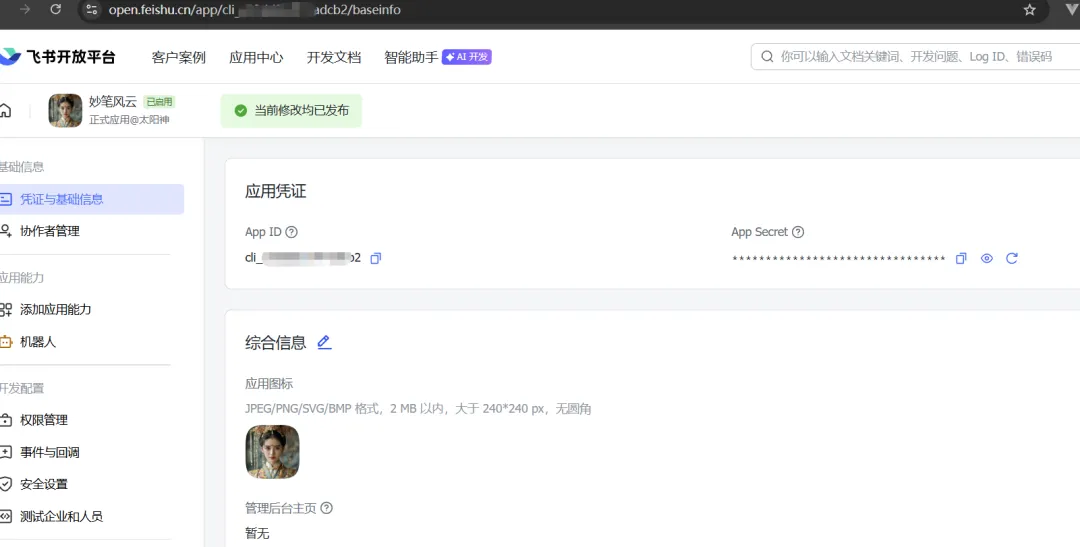
Task: Click the 暂无 value under 管理后台主页
Action: [x=257, y=533]
